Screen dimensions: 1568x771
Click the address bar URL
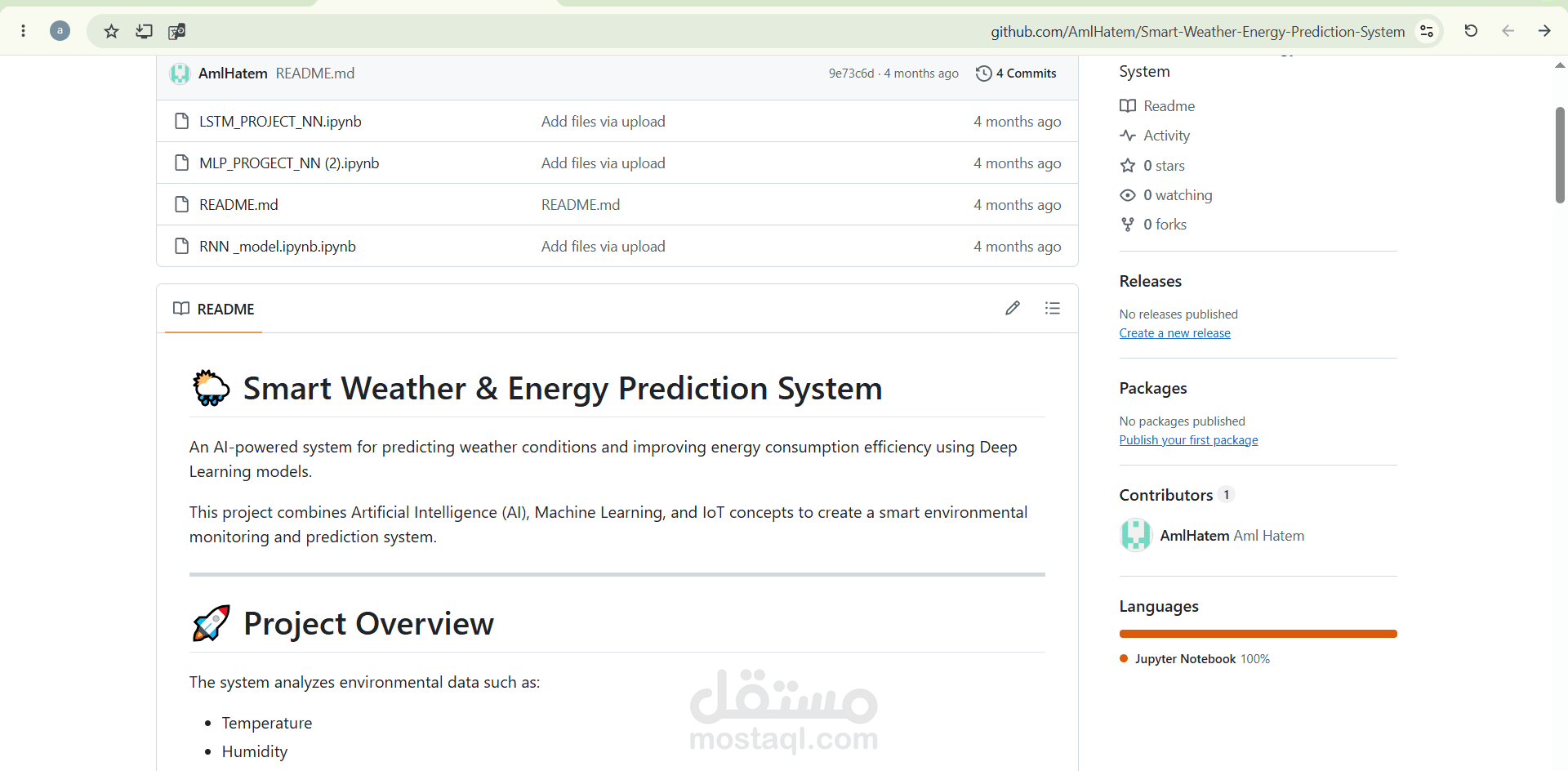click(x=1197, y=31)
